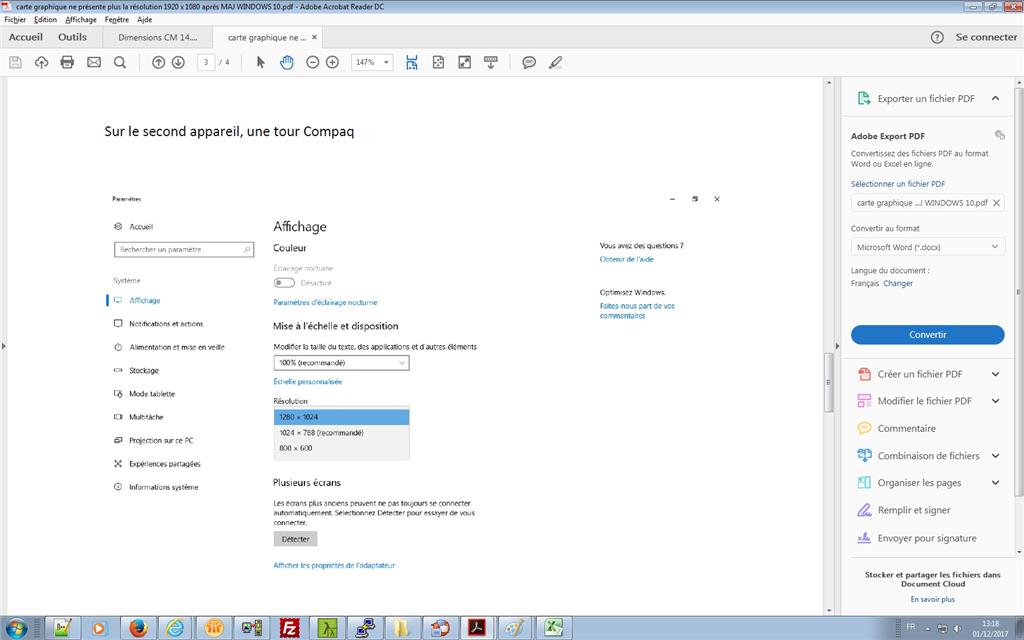
Task: Go to previous page arrow
Action: tap(159, 63)
